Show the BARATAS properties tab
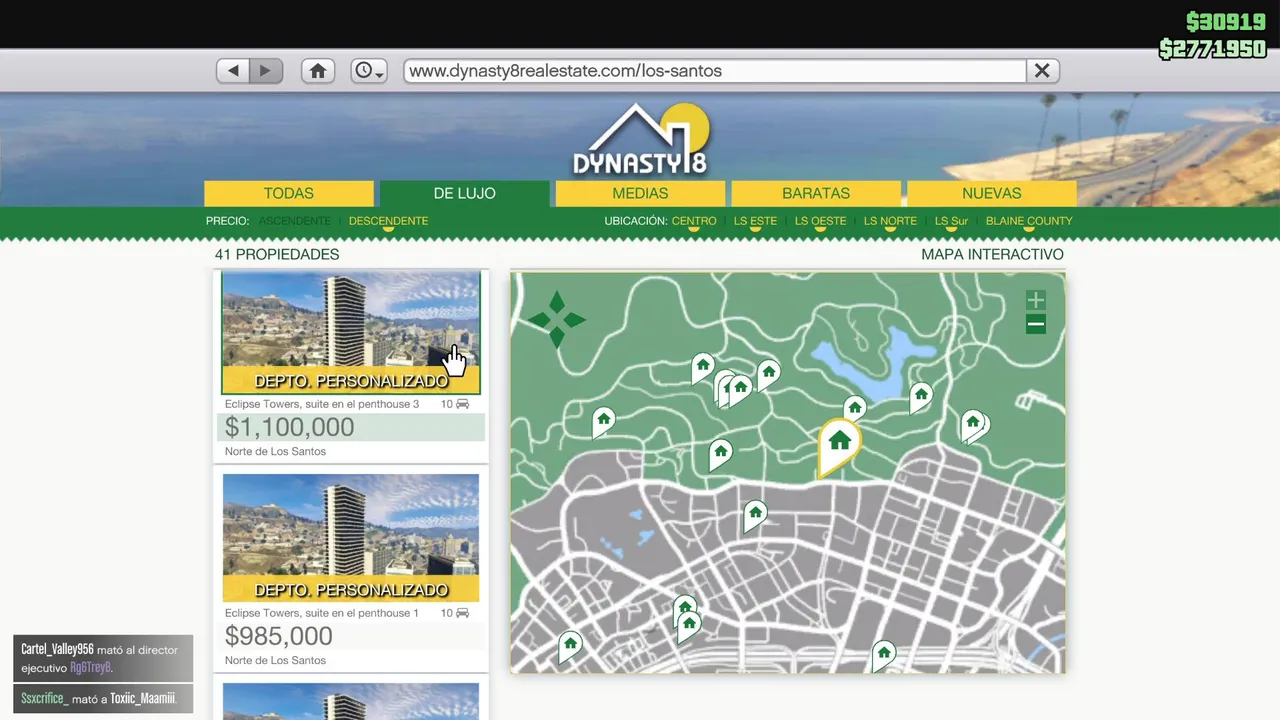Image resolution: width=1280 pixels, height=720 pixels. coord(816,193)
